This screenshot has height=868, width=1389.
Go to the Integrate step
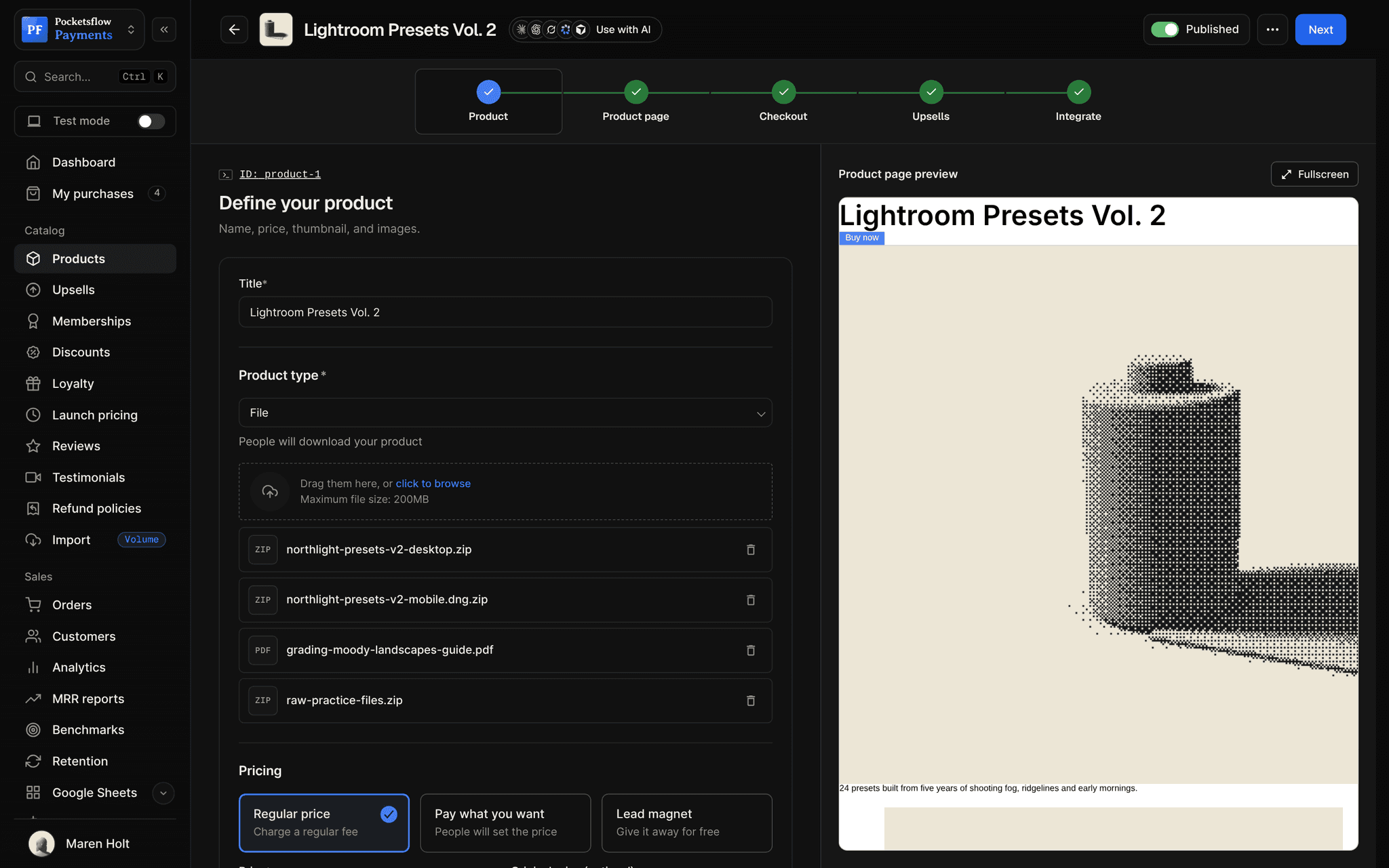point(1078,101)
